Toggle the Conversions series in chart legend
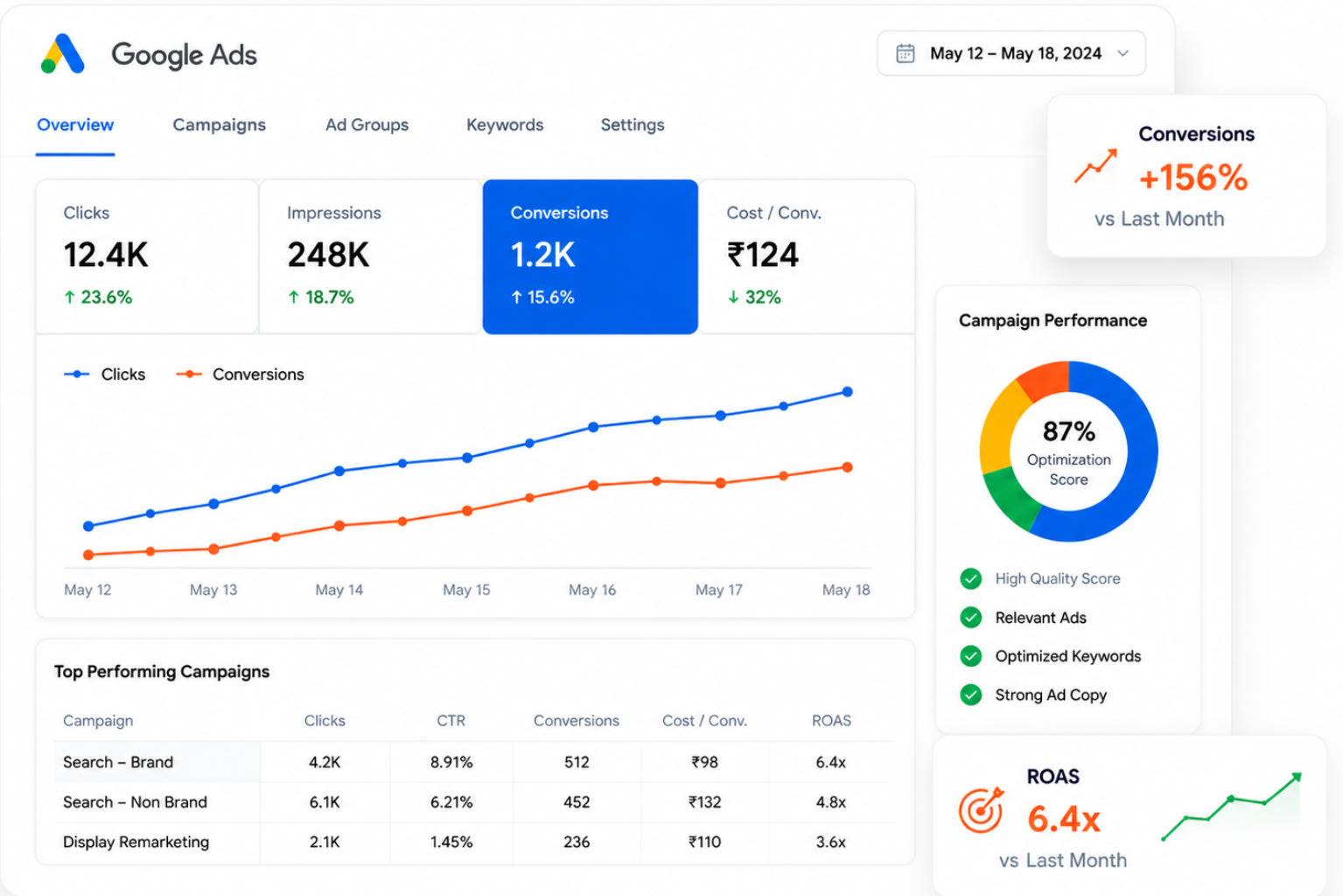The image size is (1343, 896). [x=240, y=374]
